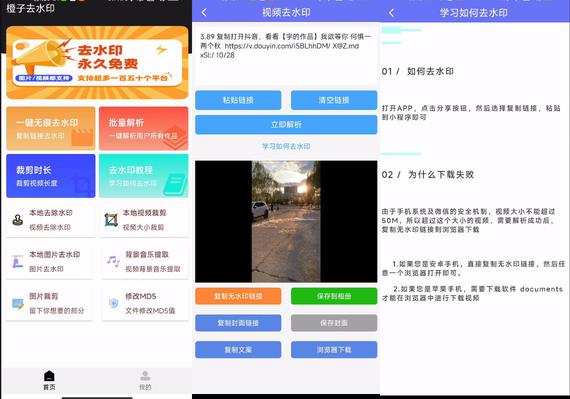Viewport: 570px width, 399px height.
Task: Tap the street video preview thumbnail
Action: point(286,221)
